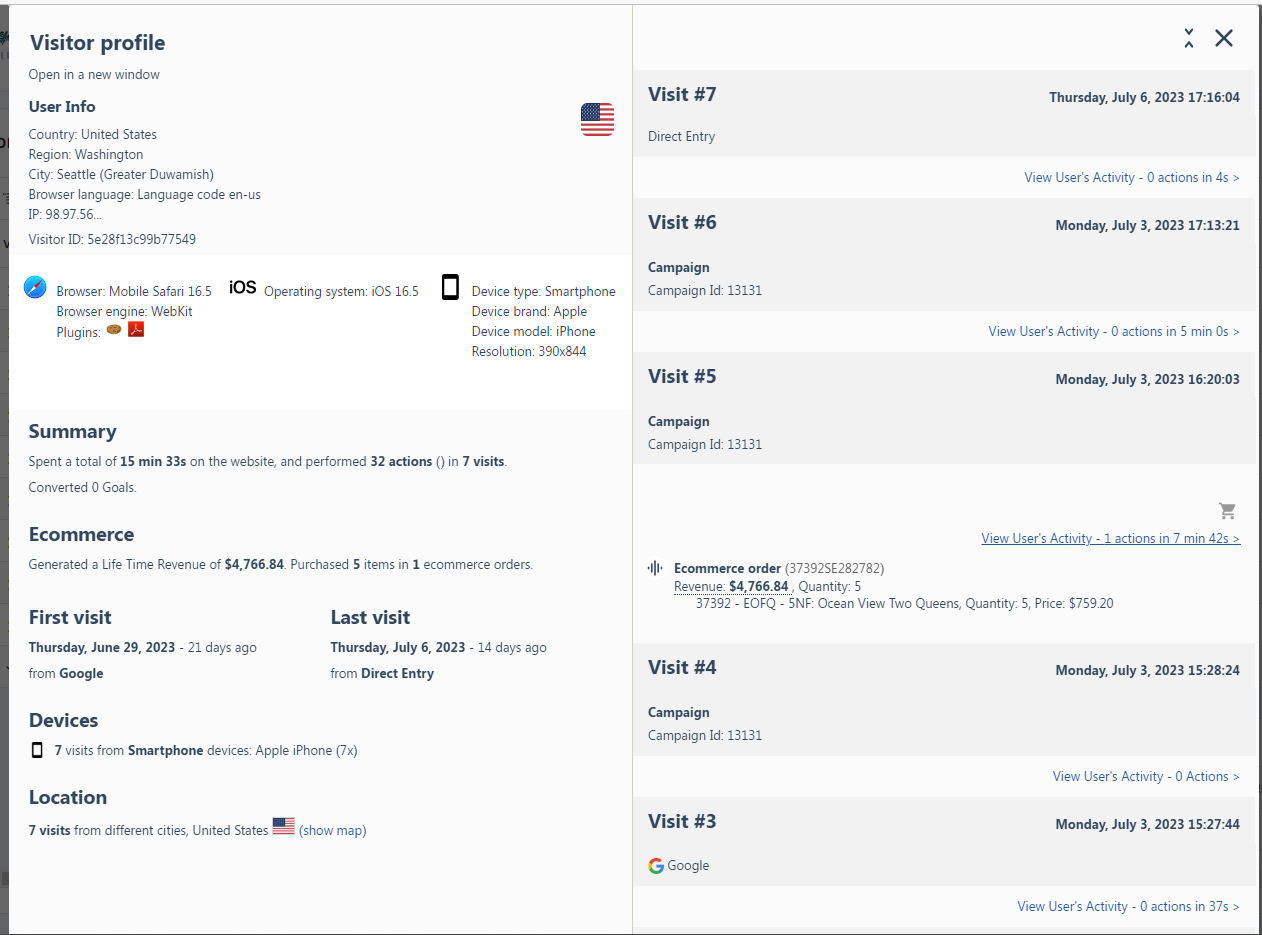Collapse the visits list with the chevrons icon
The height and width of the screenshot is (935, 1262).
(x=1189, y=38)
